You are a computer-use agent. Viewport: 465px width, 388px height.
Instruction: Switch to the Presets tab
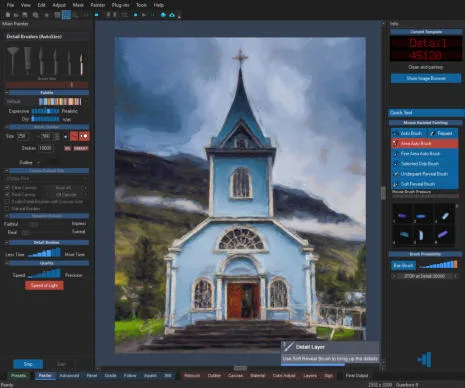click(x=18, y=376)
